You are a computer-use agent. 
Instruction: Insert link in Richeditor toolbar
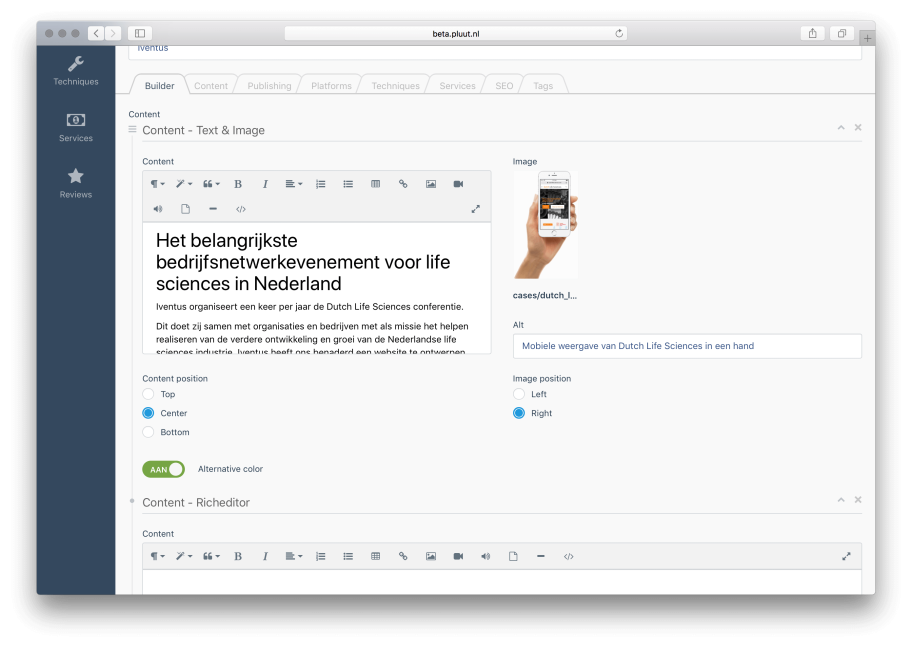point(403,556)
